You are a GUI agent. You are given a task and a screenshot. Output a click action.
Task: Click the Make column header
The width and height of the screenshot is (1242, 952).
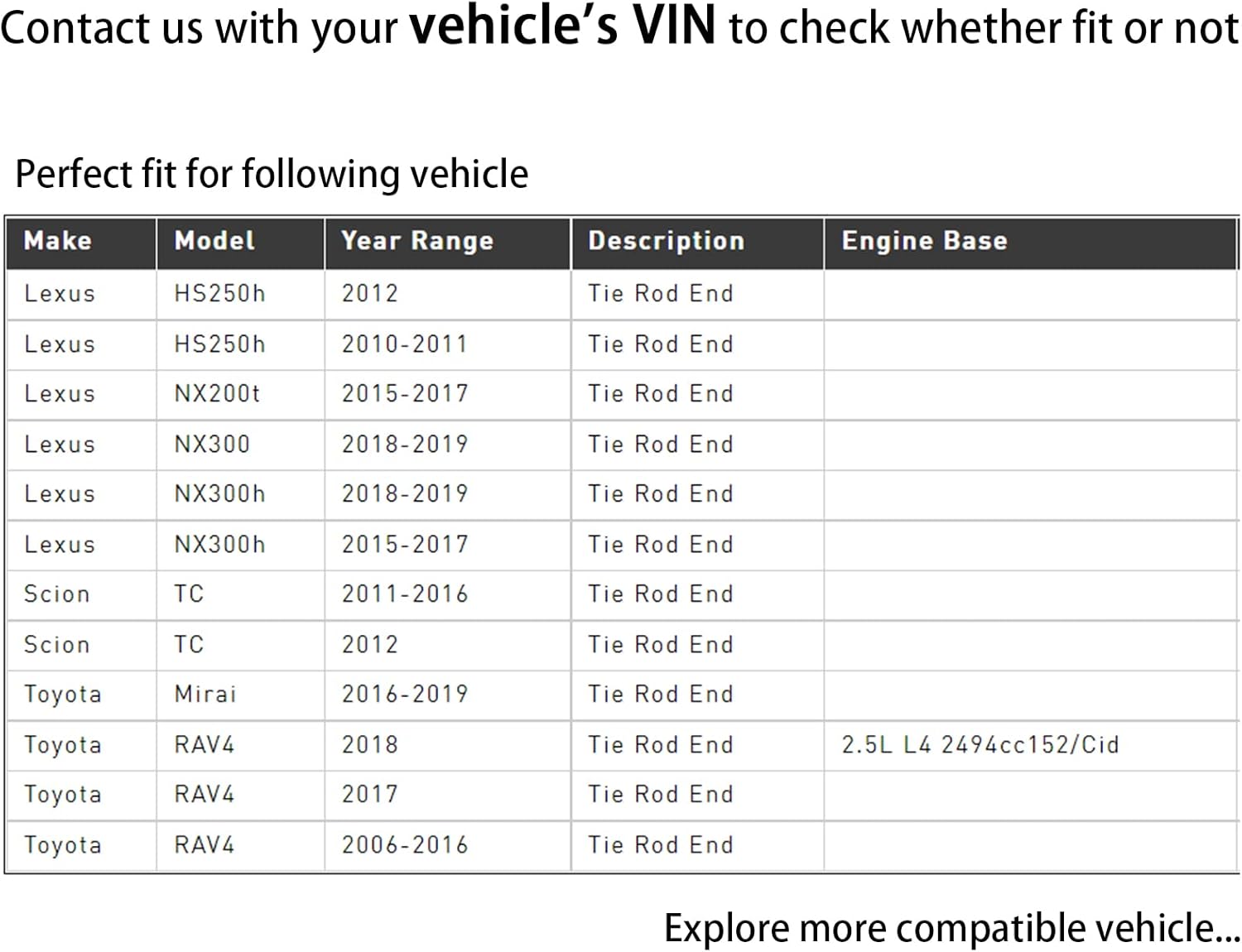(58, 241)
